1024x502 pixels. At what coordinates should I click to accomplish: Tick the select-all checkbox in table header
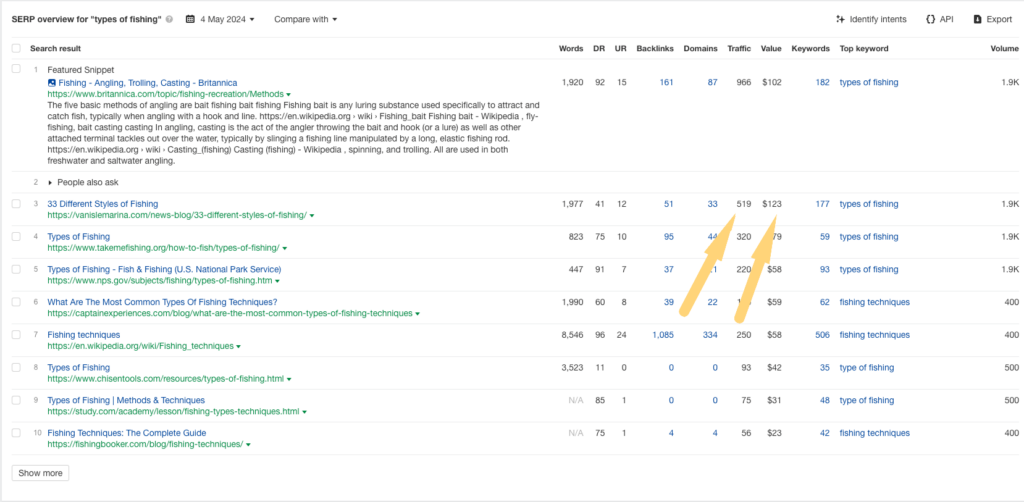click(16, 48)
